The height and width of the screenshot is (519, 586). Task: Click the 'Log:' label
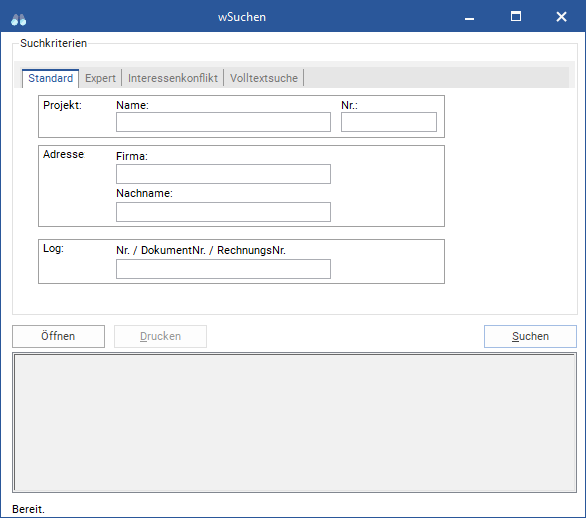(53, 248)
